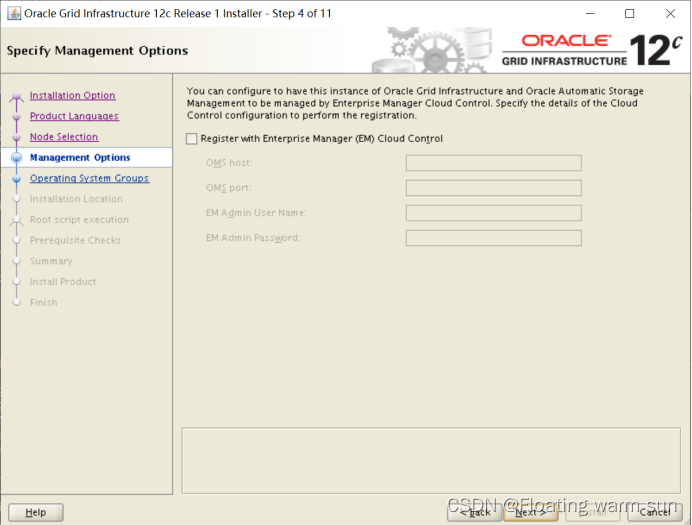Click the Prerequisite Checks step text
Viewport: 692px width, 525px height.
click(x=75, y=240)
